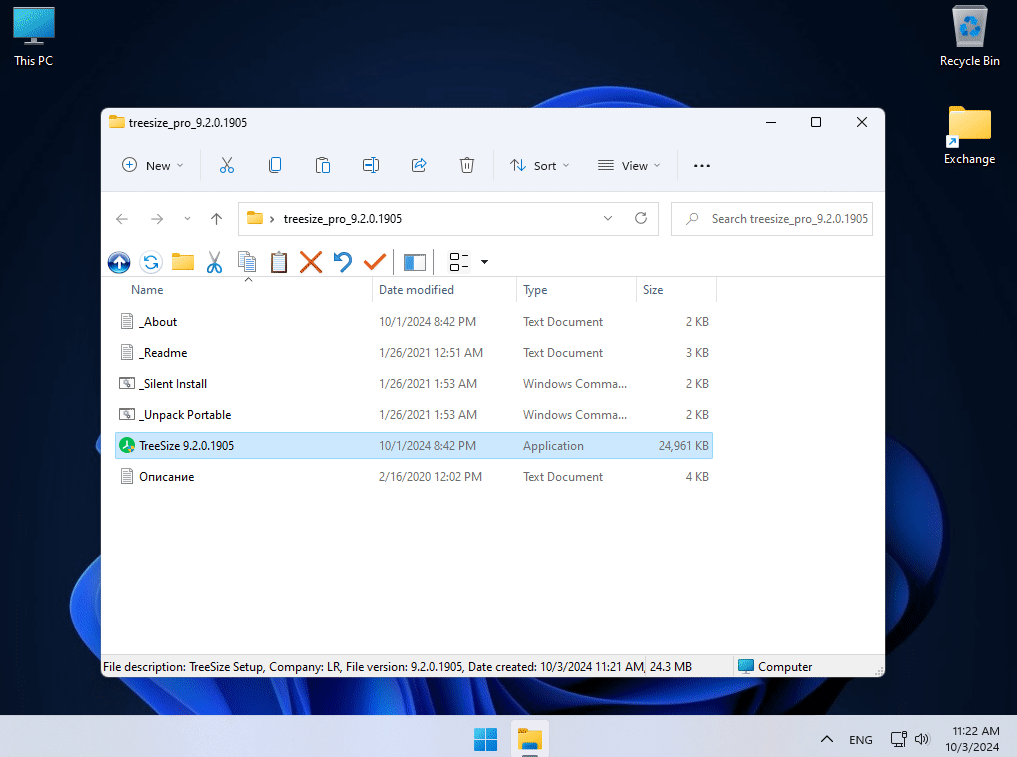Open the Windows Start button
Viewport: 1017px width, 757px height.
point(485,739)
